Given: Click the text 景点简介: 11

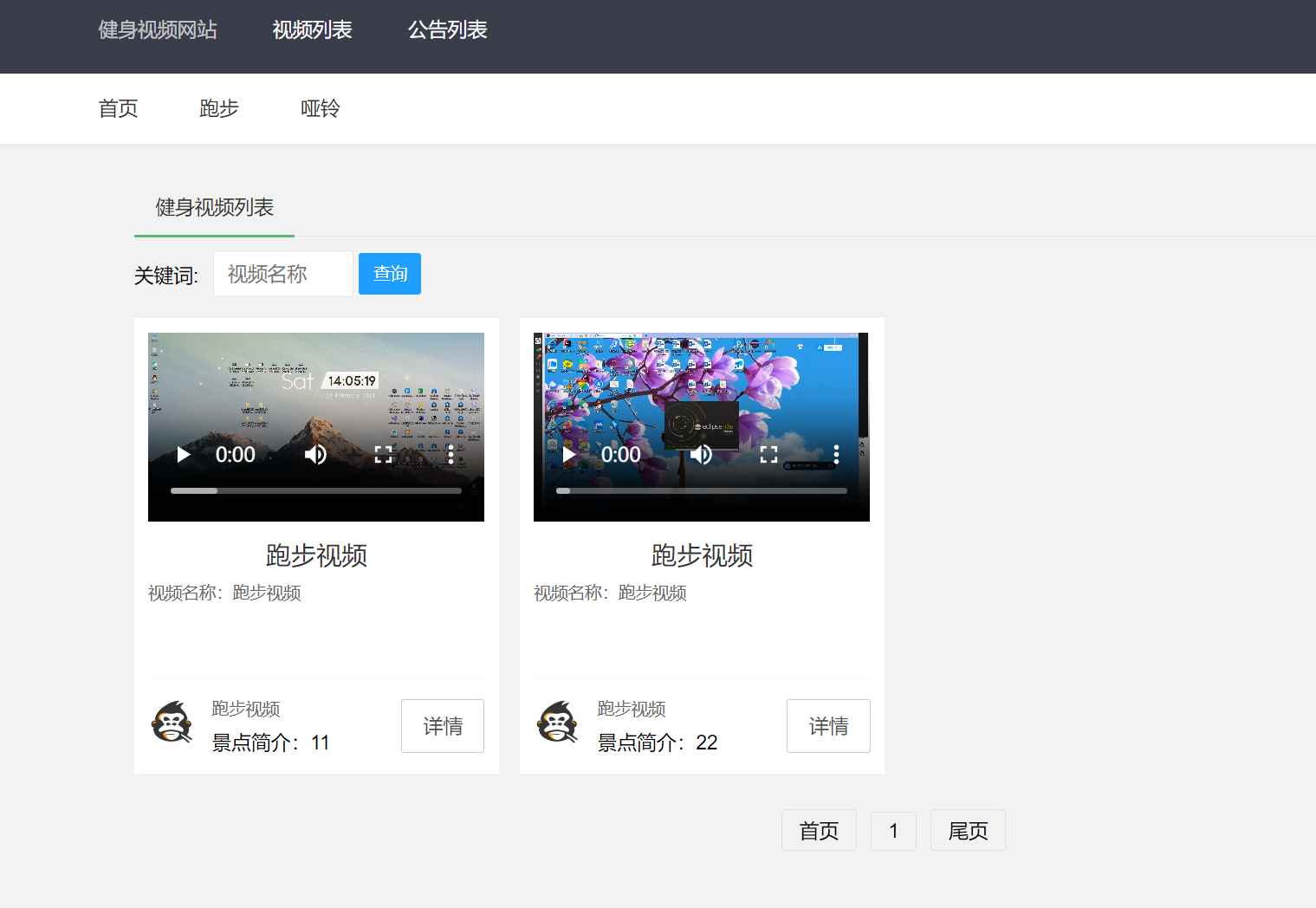Looking at the screenshot, I should point(270,743).
